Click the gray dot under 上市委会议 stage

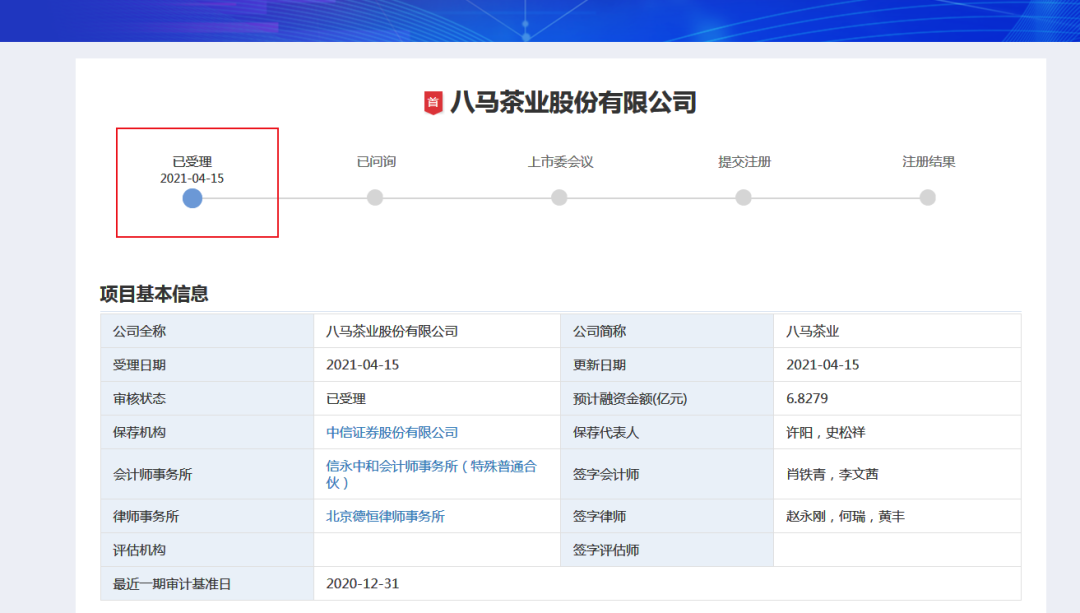click(x=559, y=198)
